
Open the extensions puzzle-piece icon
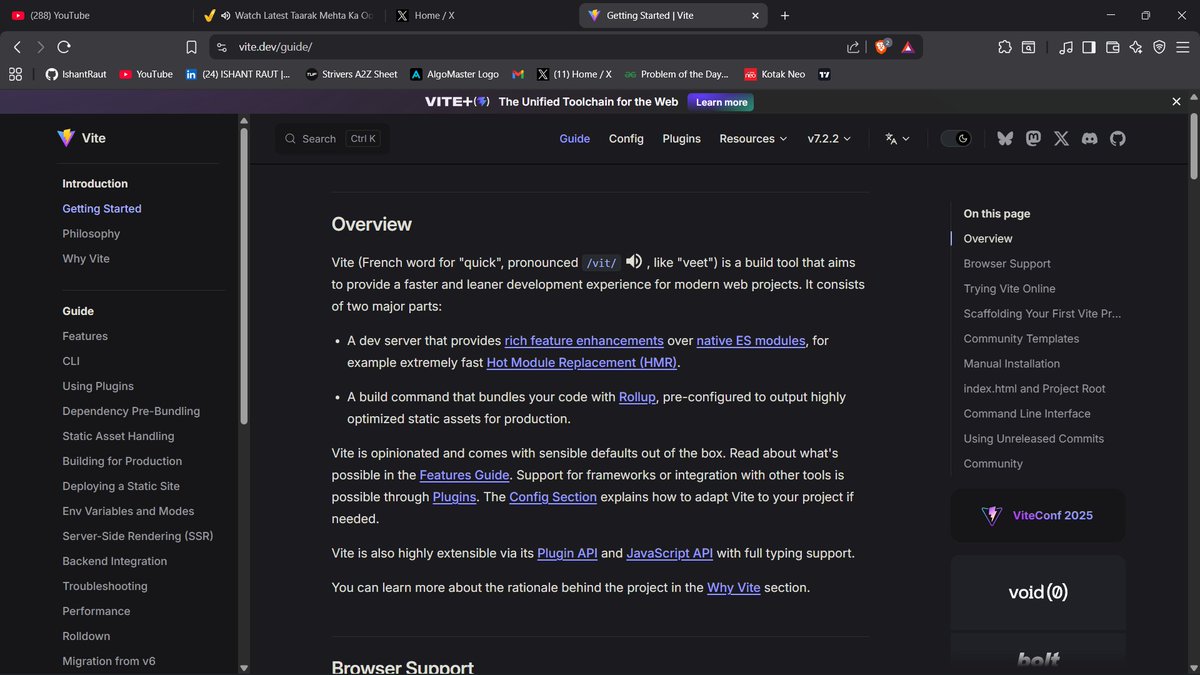[1004, 47]
